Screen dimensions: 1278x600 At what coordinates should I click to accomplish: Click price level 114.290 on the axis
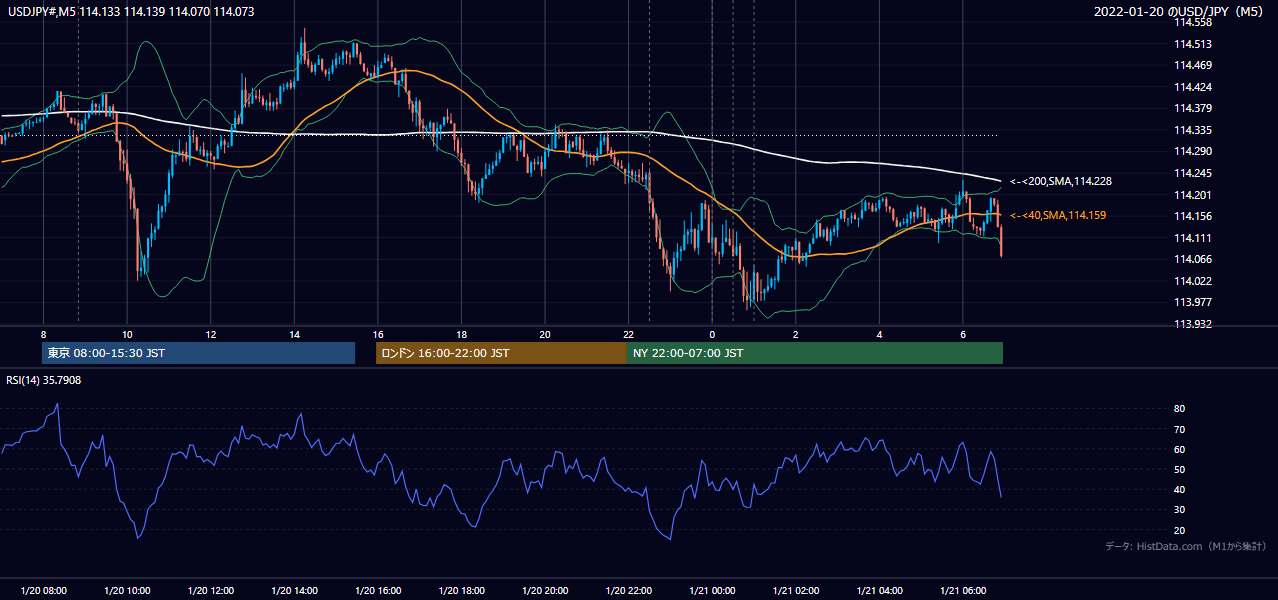(1193, 151)
